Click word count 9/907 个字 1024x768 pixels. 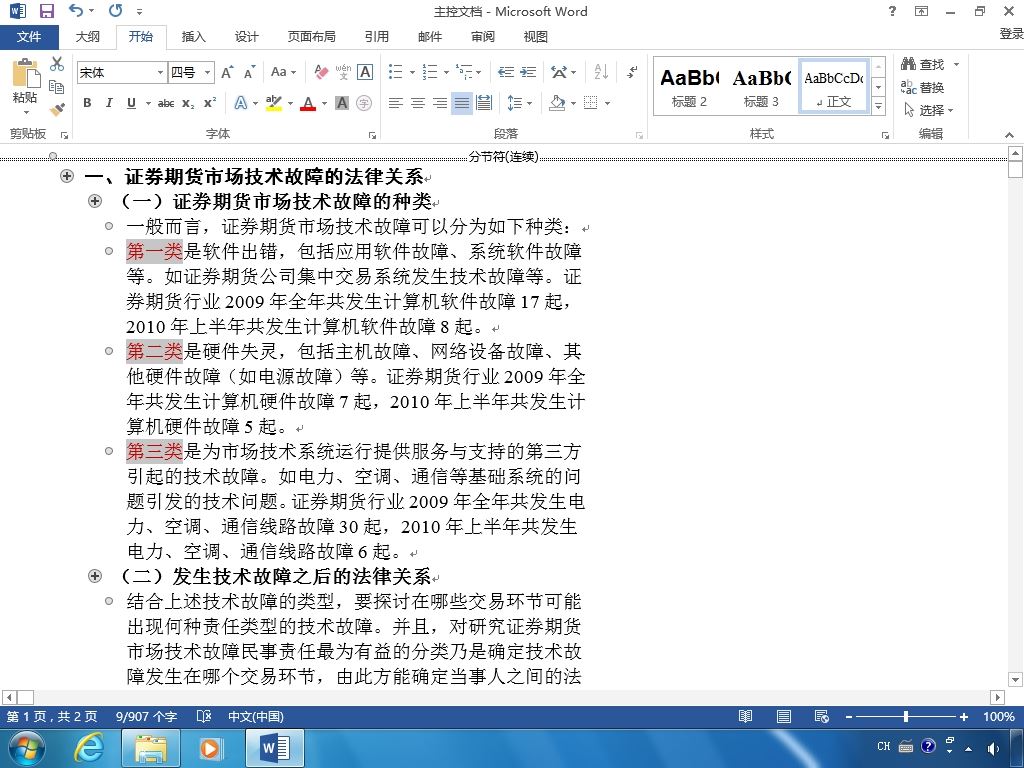click(x=146, y=716)
